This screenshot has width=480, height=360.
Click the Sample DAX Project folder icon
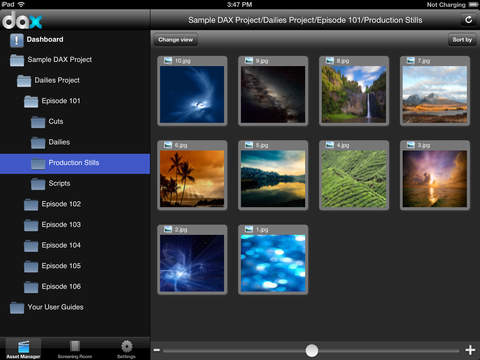17,60
